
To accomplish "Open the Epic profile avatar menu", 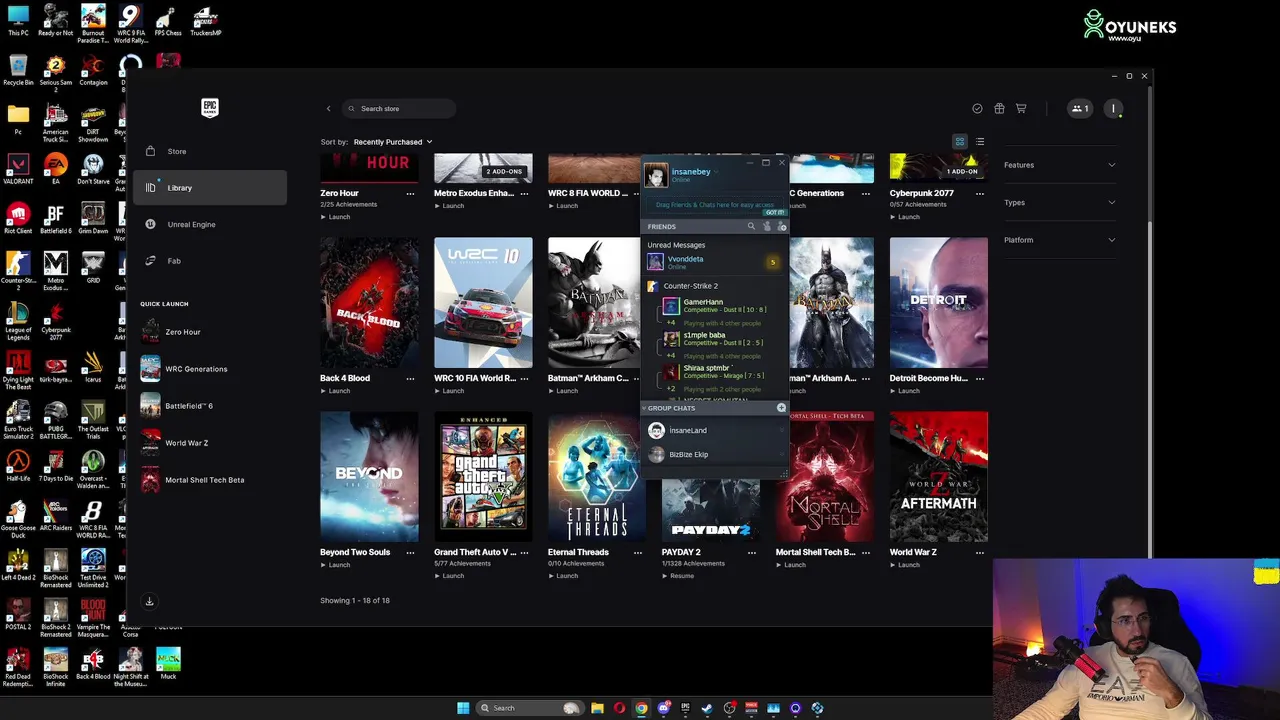I will point(1113,108).
